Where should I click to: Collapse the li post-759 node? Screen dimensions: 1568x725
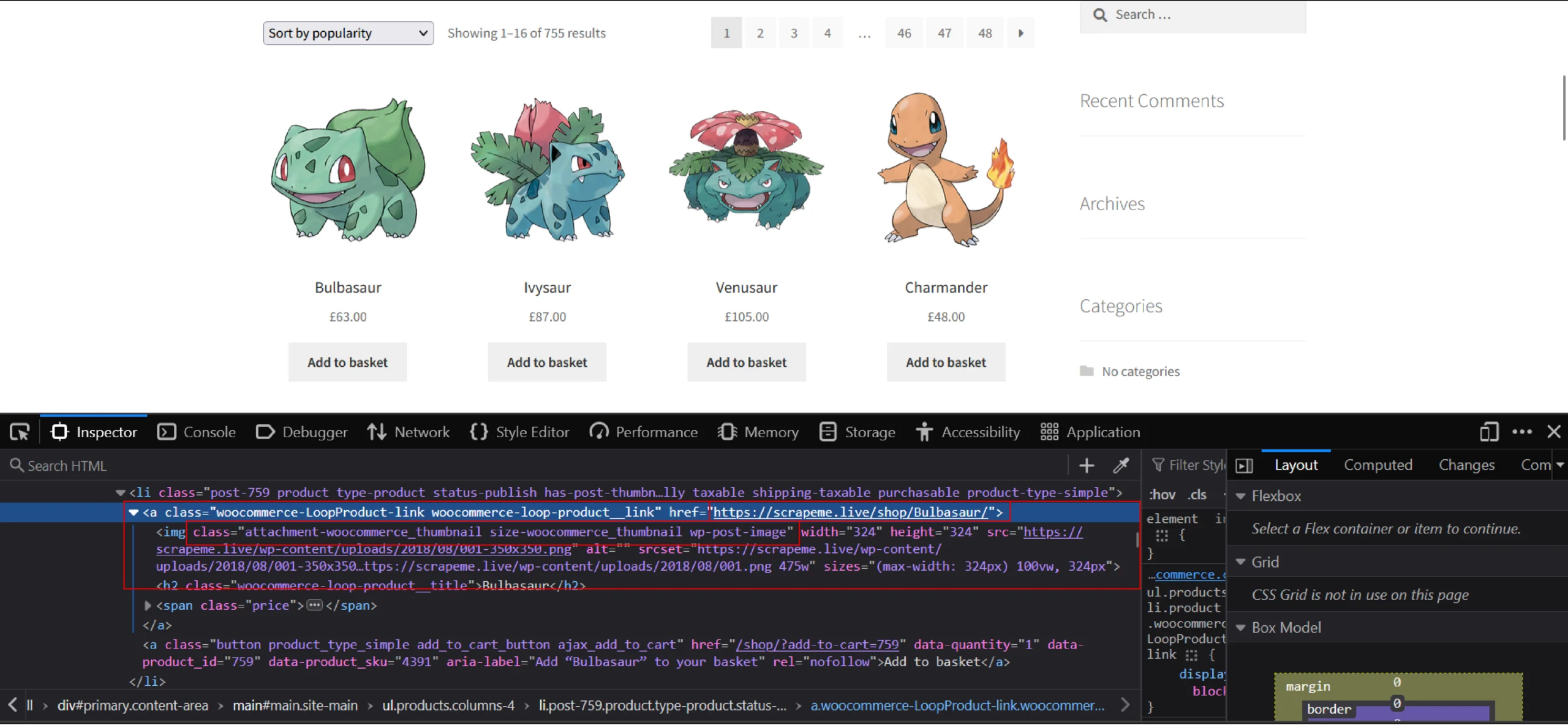pyautogui.click(x=120, y=493)
